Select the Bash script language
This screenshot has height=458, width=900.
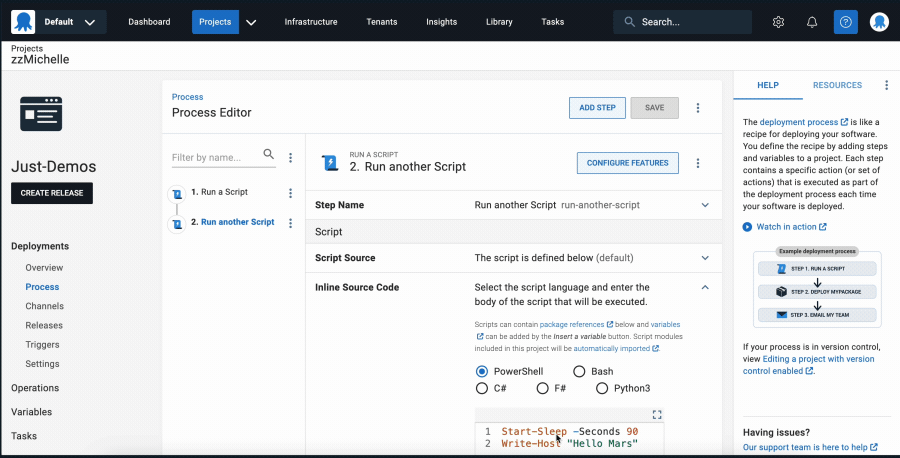point(579,371)
